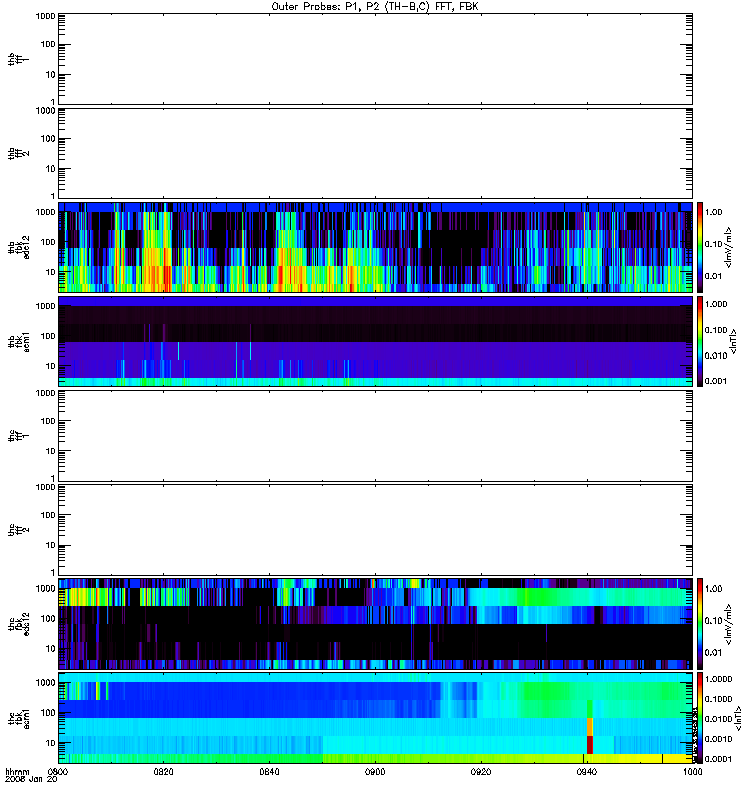Viewport: 750px width, 800px height.
Task: Click the thb fbk edc12 spectrogram panel
Action: tap(376, 247)
